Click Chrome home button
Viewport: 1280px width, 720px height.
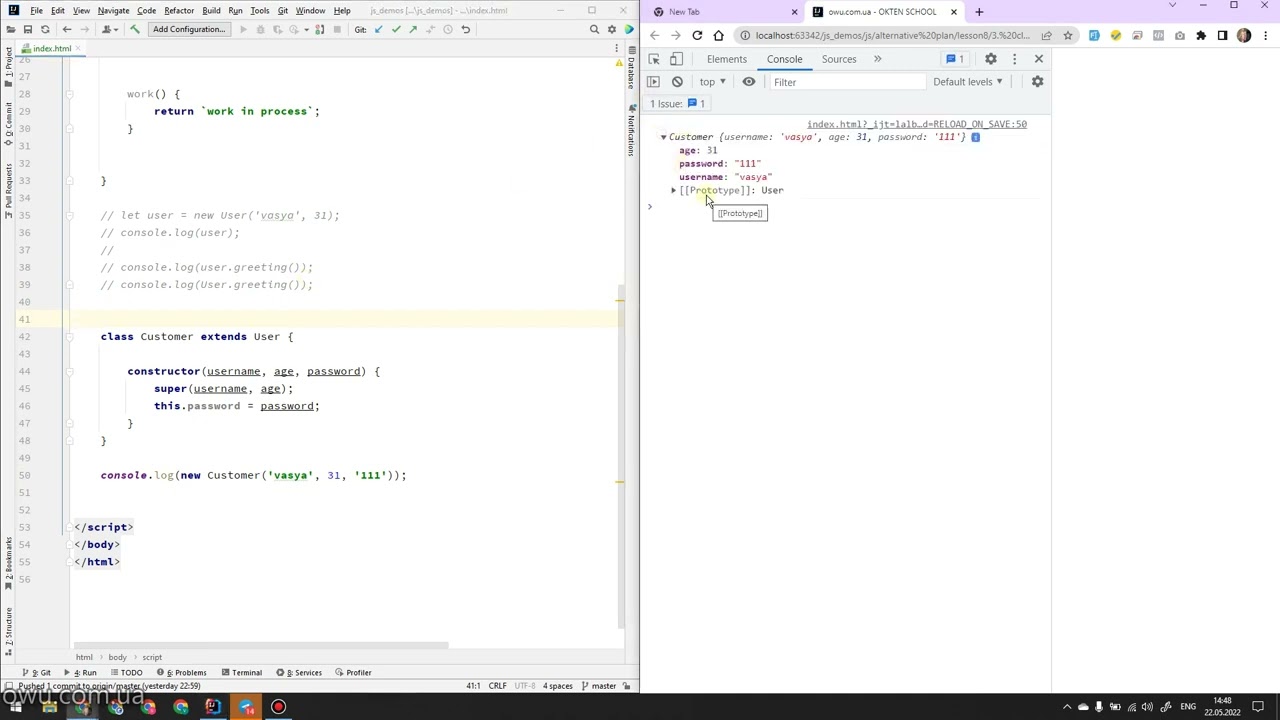click(x=718, y=35)
